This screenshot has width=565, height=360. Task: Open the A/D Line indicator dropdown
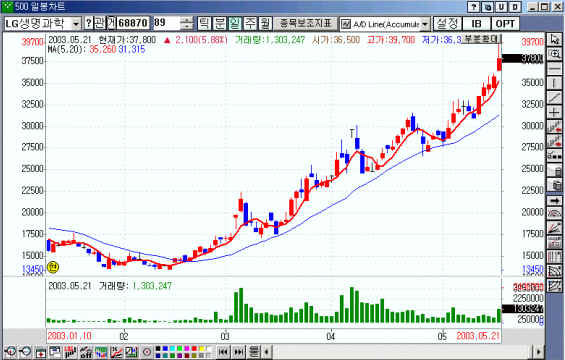pos(425,24)
